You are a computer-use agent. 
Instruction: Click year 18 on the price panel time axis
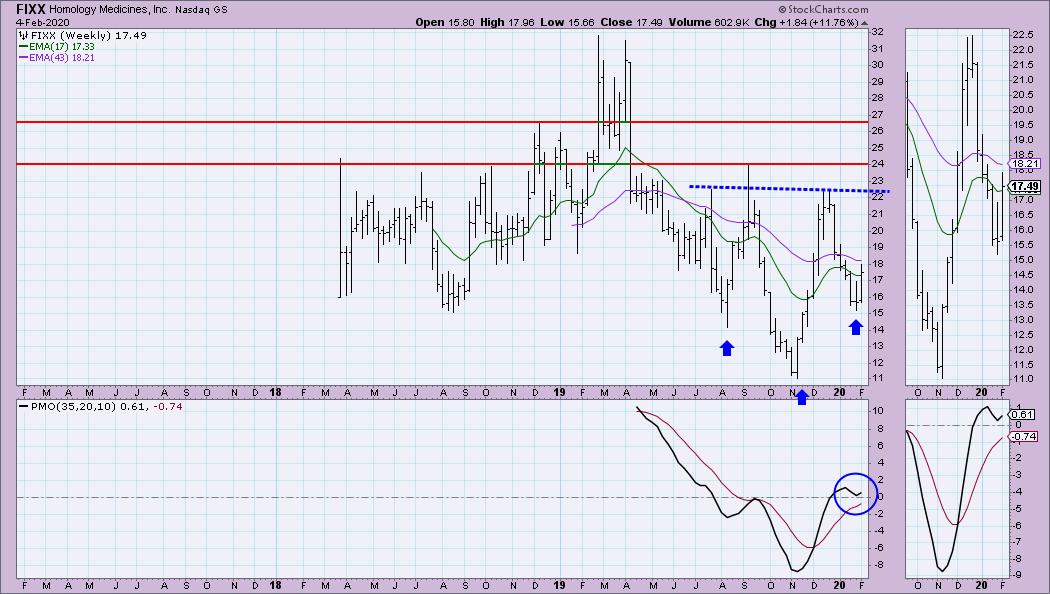tap(275, 392)
